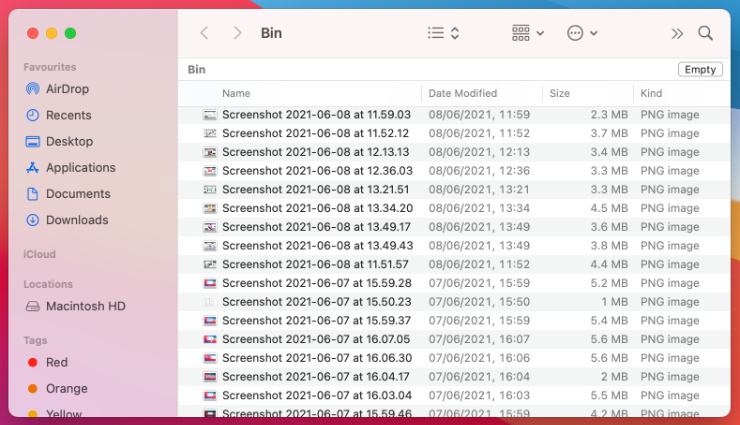
Task: Empty the Bin
Action: [x=700, y=69]
